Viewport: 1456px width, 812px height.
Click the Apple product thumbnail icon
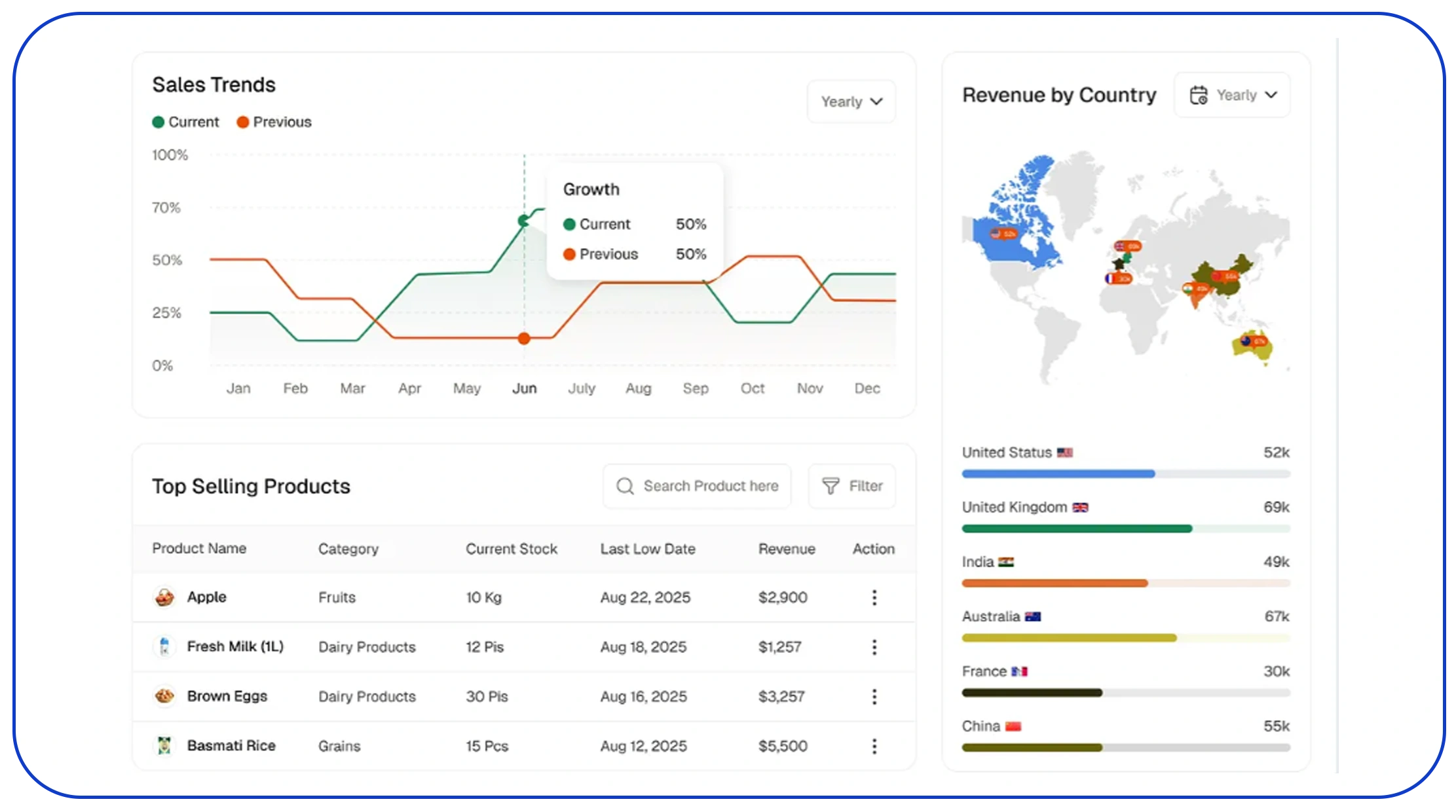(164, 597)
